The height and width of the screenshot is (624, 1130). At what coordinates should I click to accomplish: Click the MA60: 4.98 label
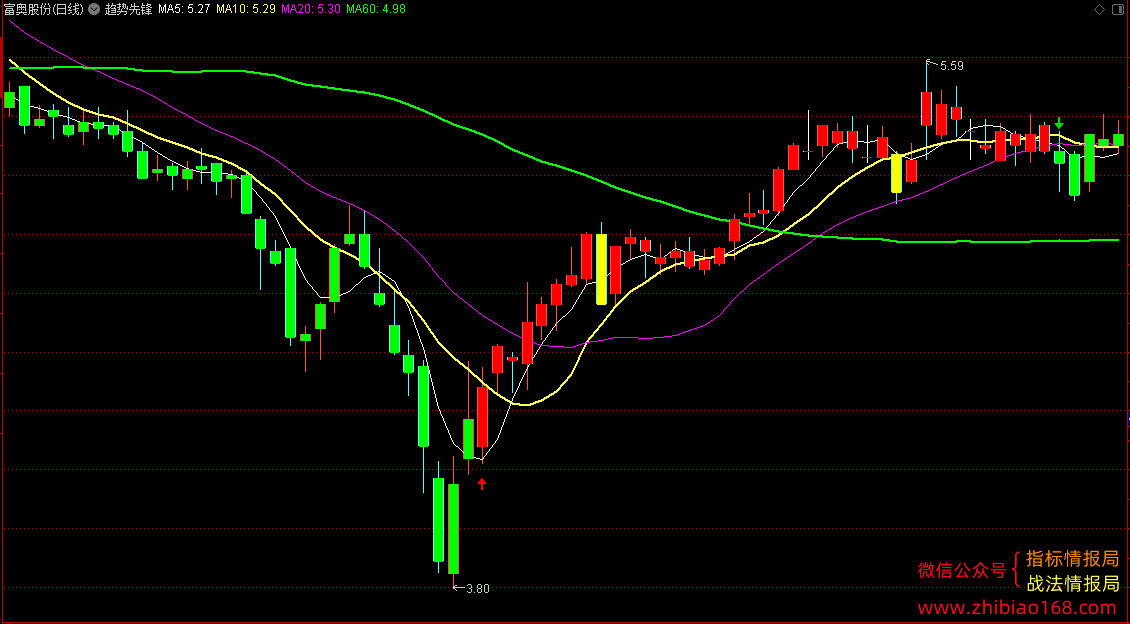pos(375,9)
